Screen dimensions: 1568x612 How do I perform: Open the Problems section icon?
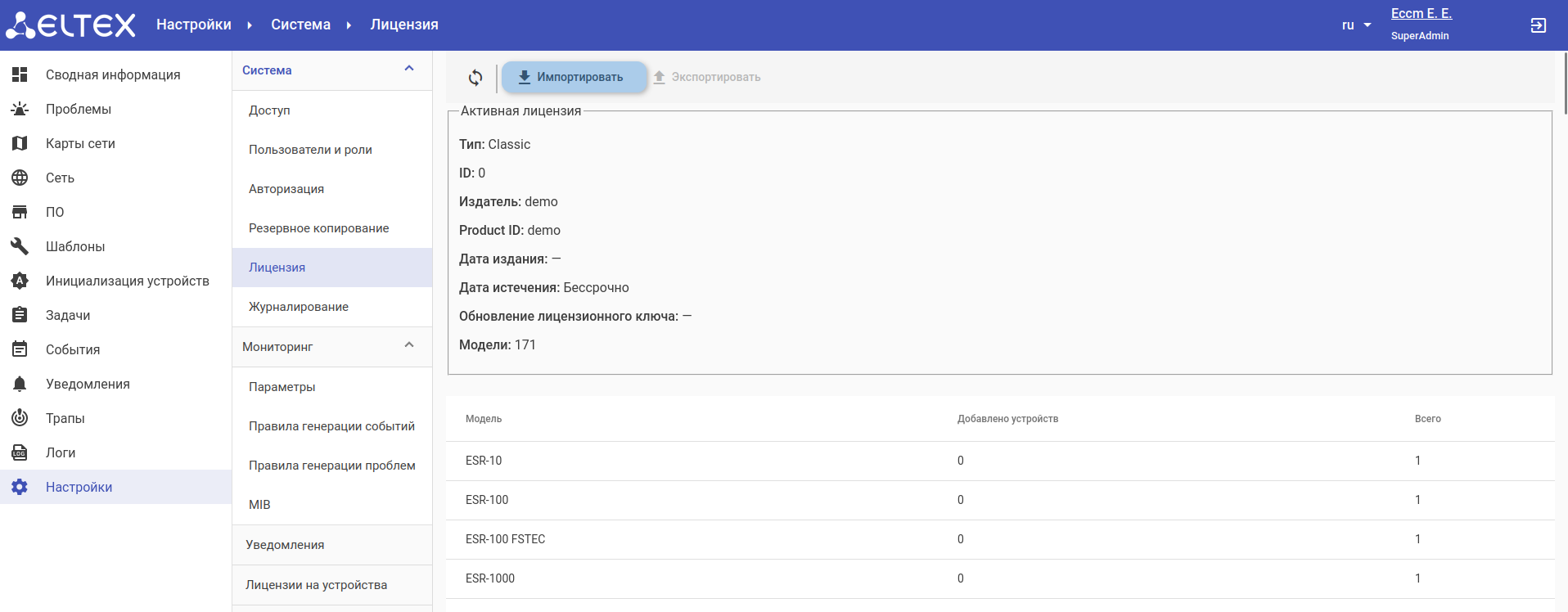tap(20, 109)
